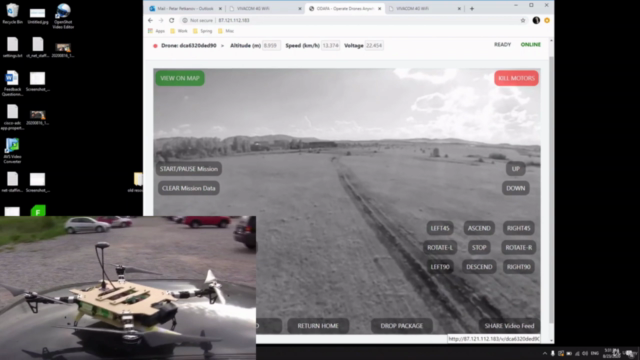640x360 pixels.
Task: Click the RIGHT45 button
Action: (x=519, y=228)
